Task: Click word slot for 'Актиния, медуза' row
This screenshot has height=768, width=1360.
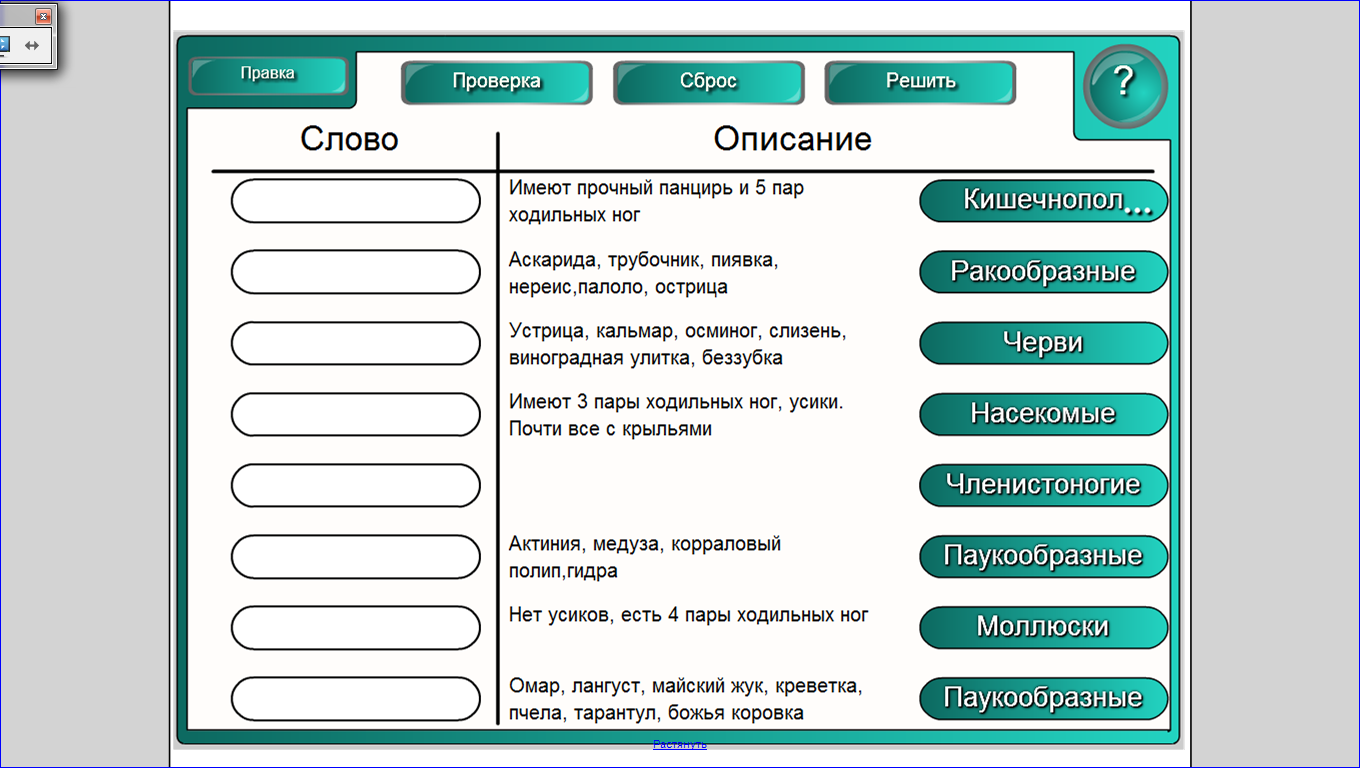Action: [356, 556]
